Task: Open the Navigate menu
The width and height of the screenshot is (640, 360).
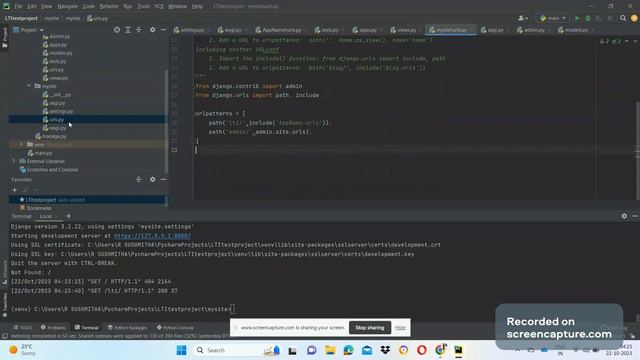Action: (x=67, y=7)
